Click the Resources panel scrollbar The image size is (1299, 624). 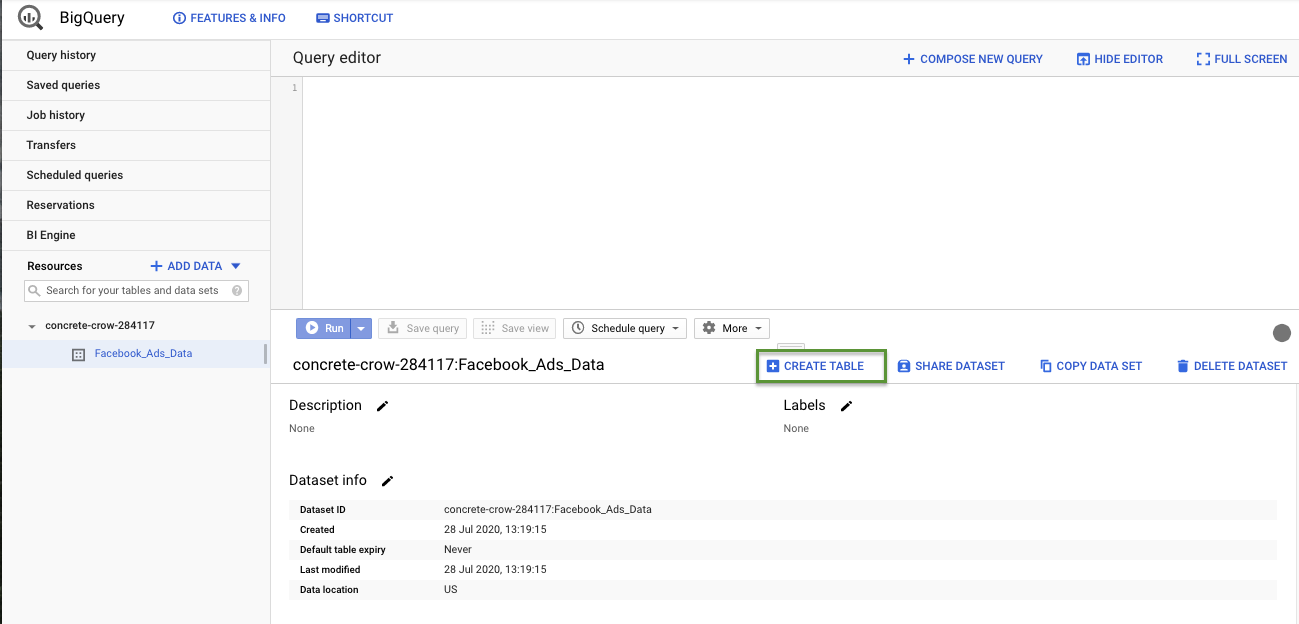(265, 354)
